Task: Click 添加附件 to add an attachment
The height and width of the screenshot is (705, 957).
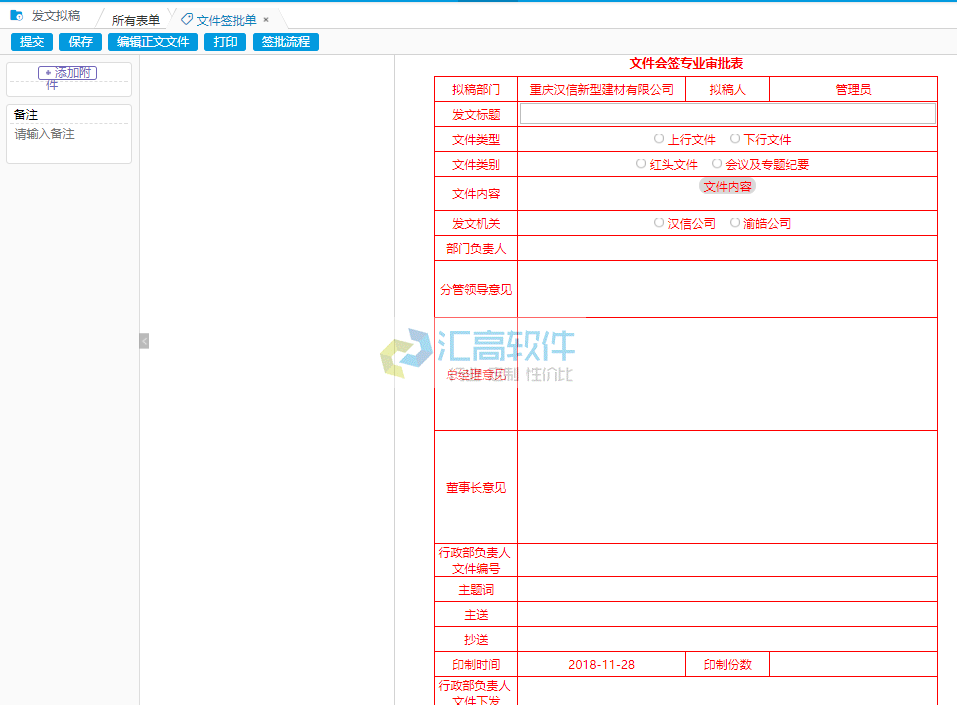Action: (x=68, y=73)
